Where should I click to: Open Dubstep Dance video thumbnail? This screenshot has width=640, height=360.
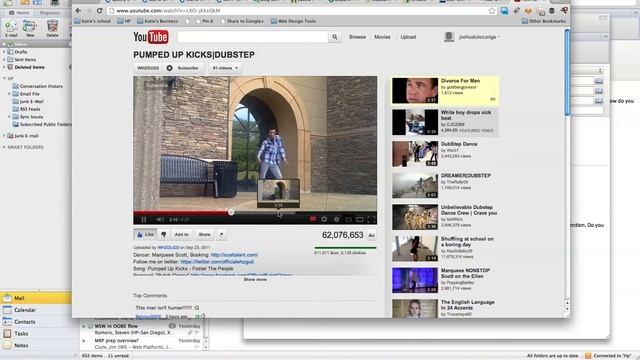coord(415,154)
